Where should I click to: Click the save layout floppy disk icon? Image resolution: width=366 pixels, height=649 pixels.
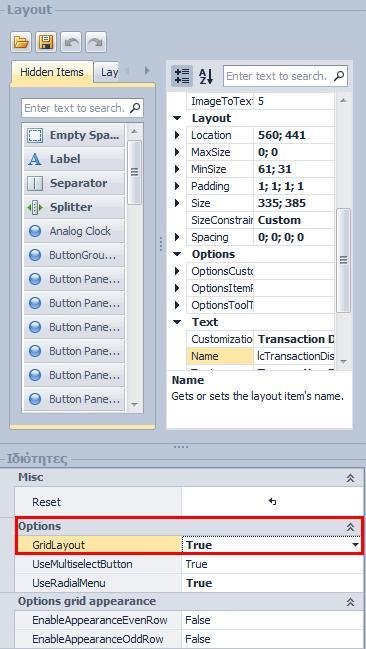click(46, 42)
